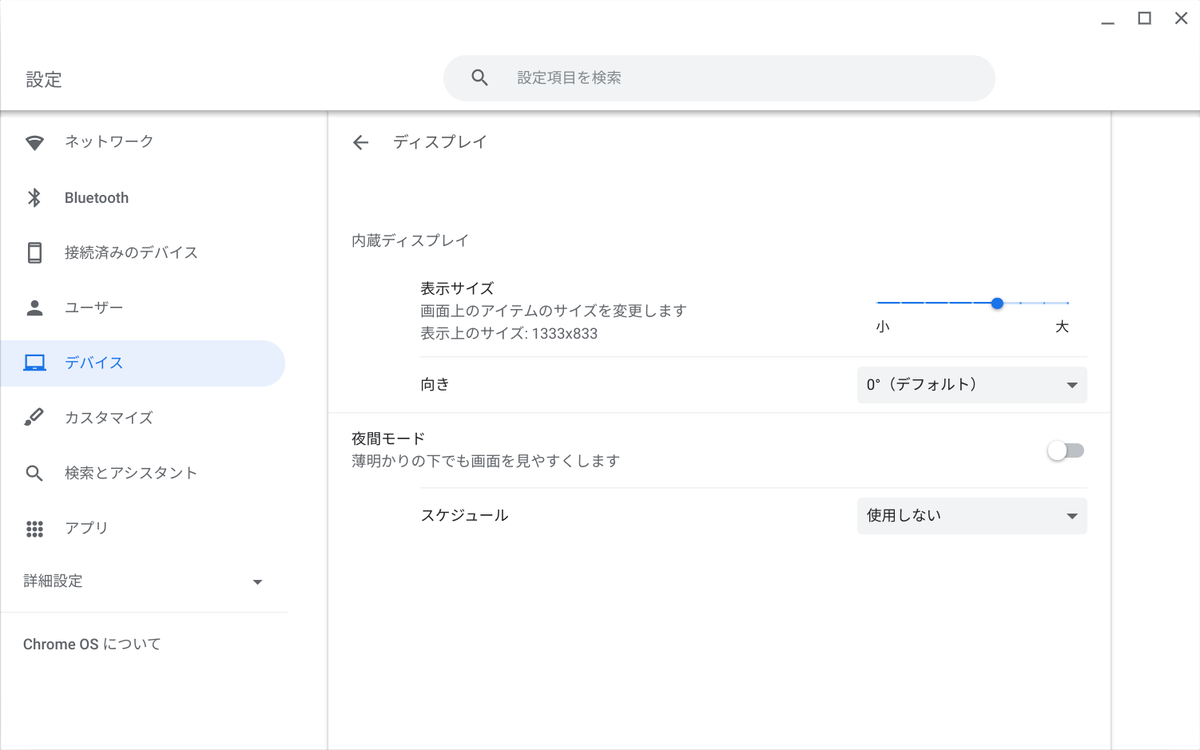Screen dimensions: 1200x750
Task: Click the customize paintbrush icon
Action: coord(35,418)
